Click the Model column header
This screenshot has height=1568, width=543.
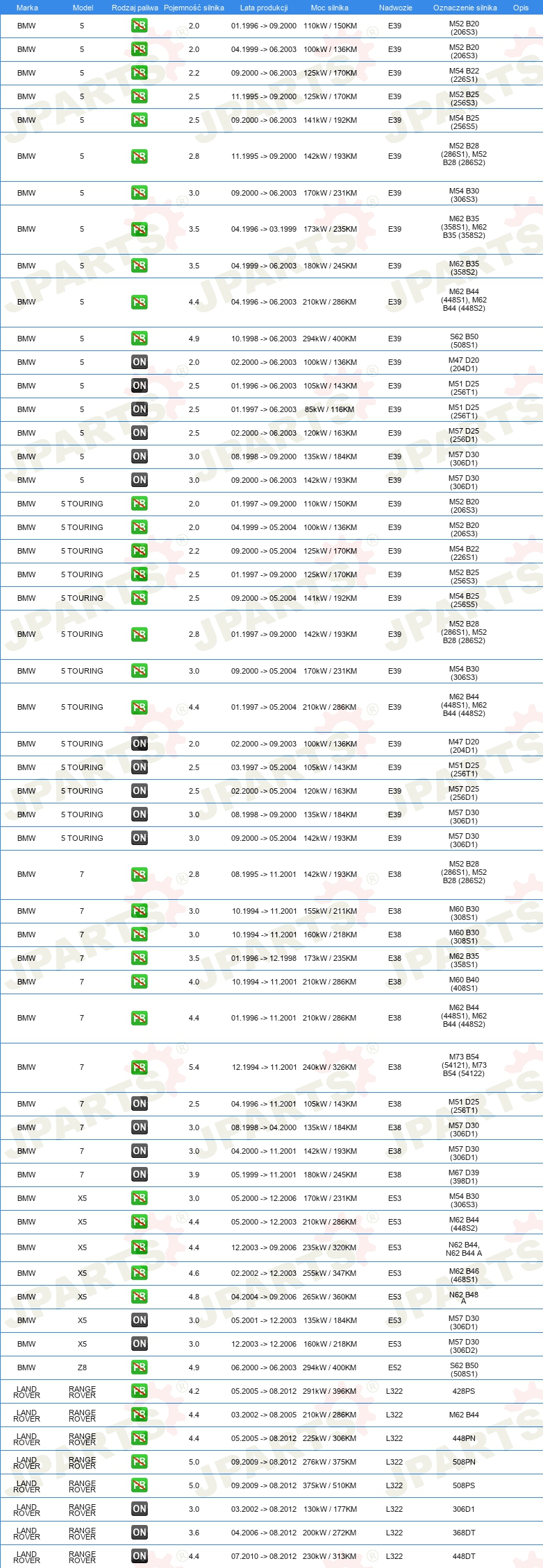[x=83, y=8]
